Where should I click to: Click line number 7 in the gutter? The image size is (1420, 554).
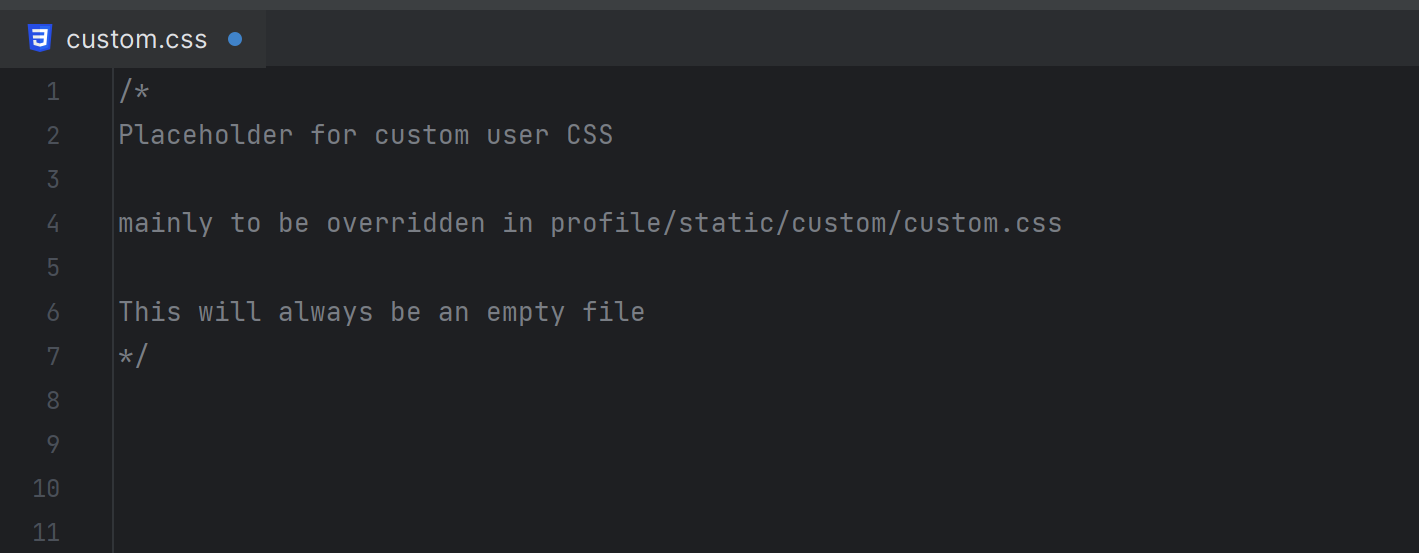53,356
